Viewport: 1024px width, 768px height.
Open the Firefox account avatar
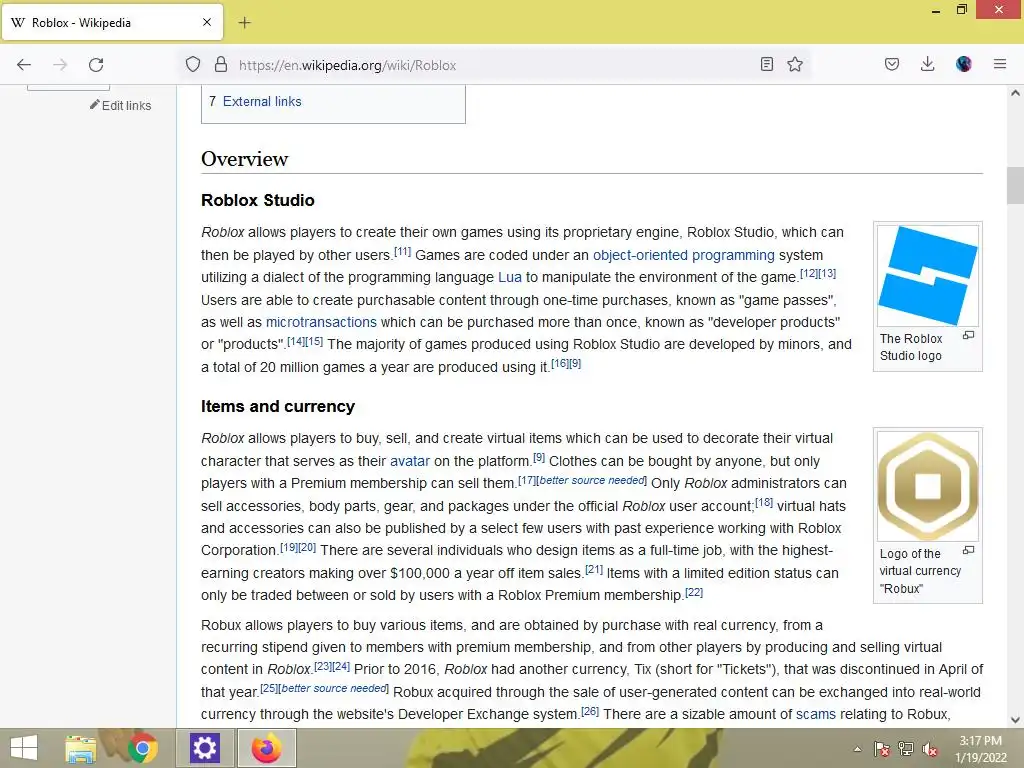[963, 64]
